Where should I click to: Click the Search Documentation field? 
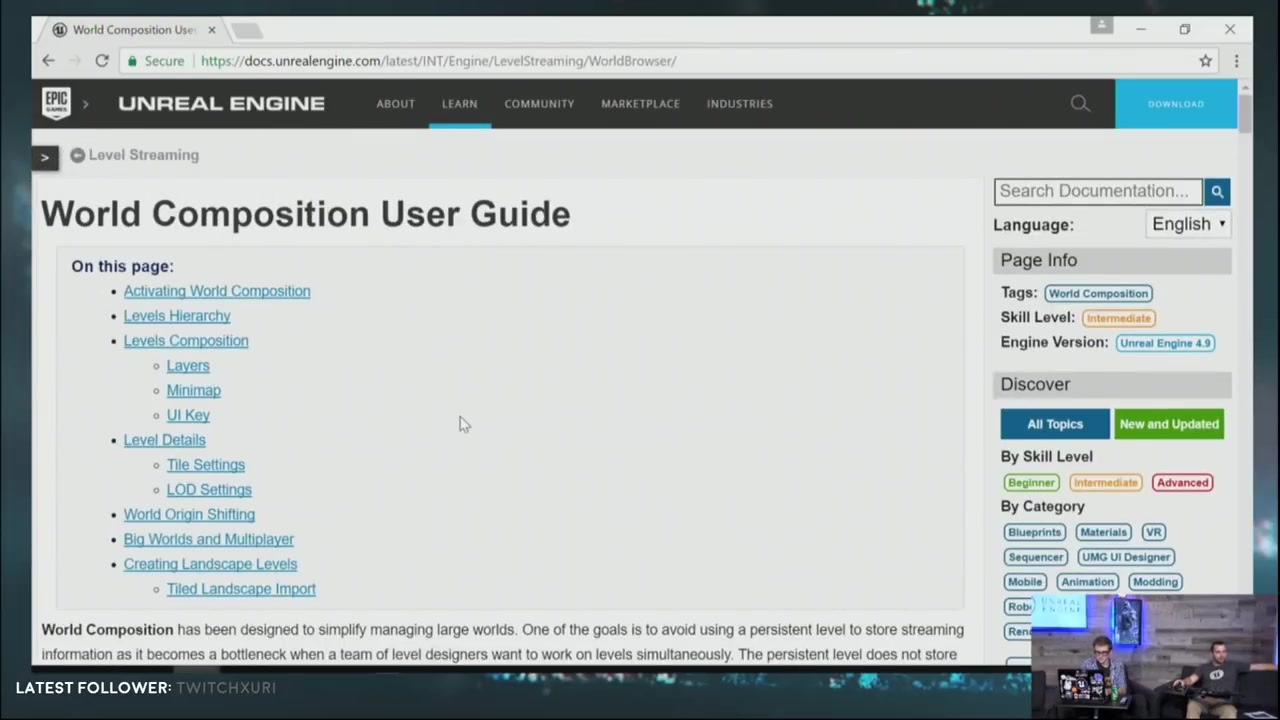[x=1098, y=191]
